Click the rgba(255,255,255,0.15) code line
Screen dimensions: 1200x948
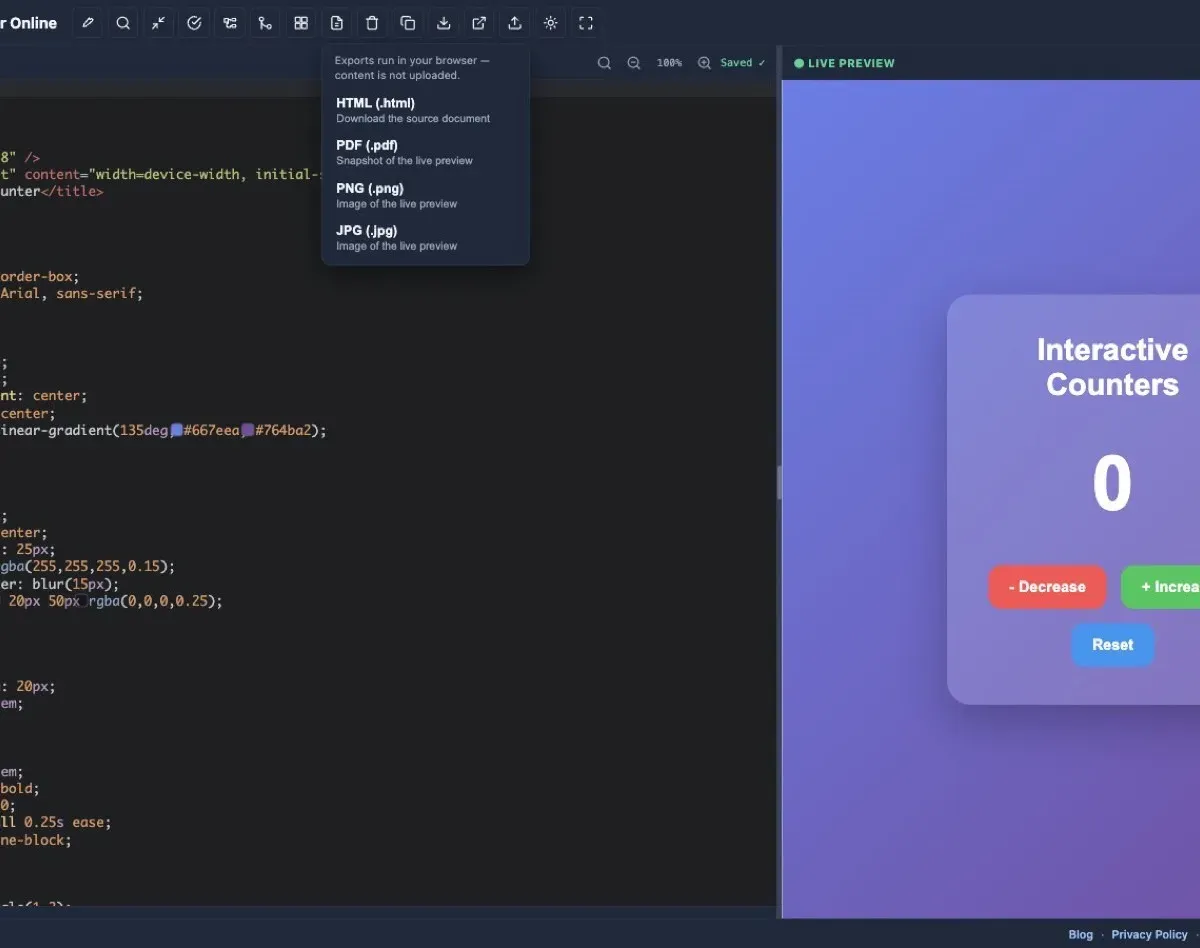(88, 566)
